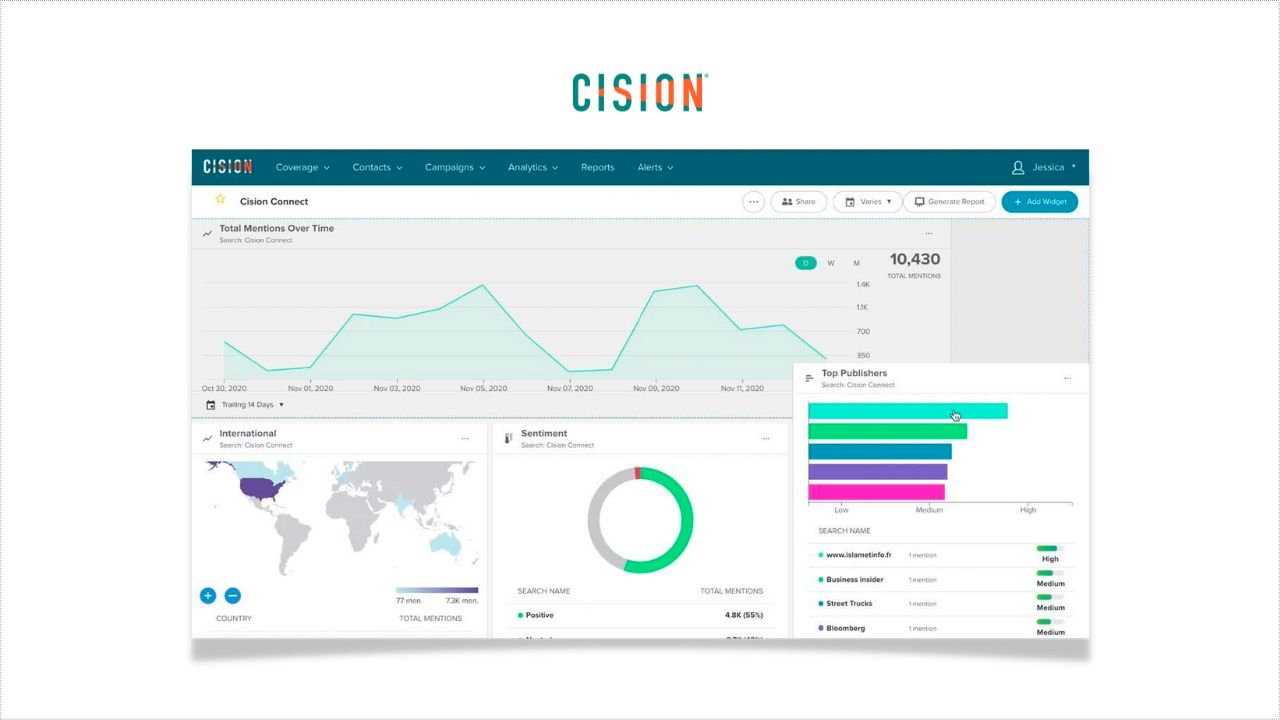Click the Sentiment widget type icon
1280x720 pixels.
(508, 438)
